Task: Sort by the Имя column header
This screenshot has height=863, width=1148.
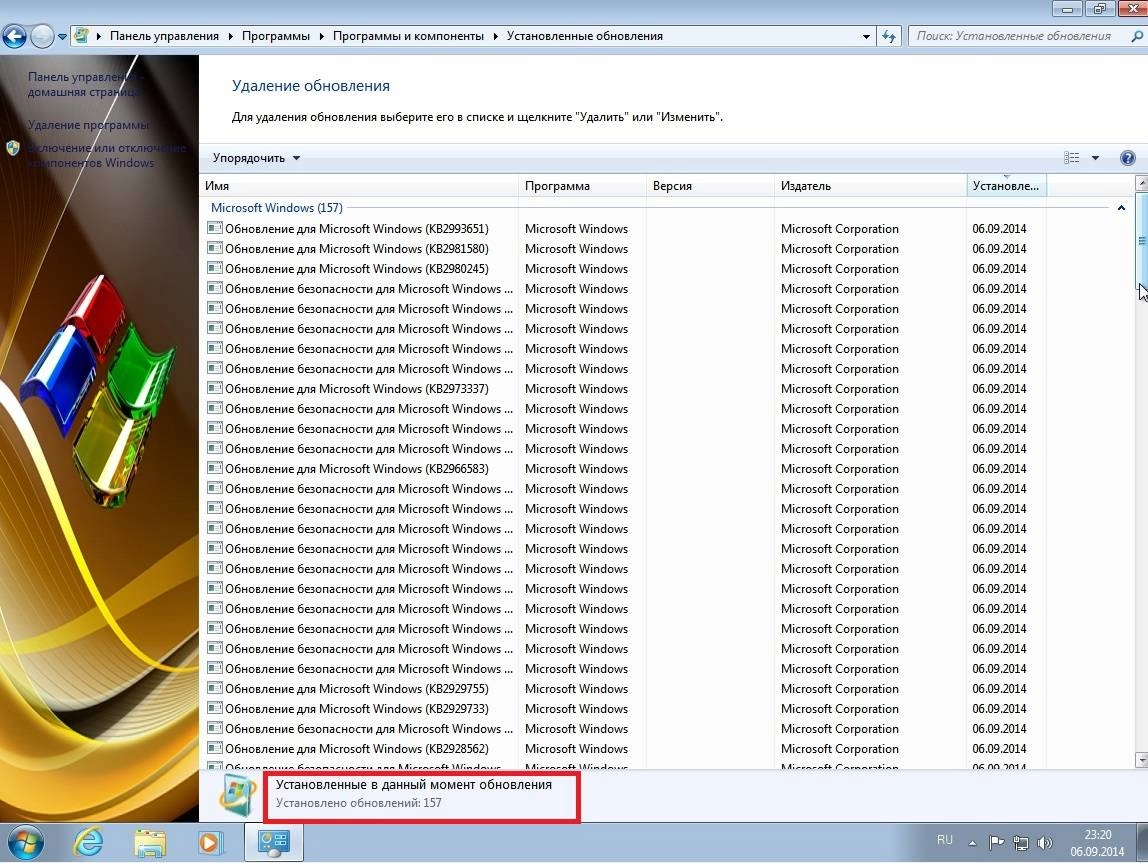Action: click(x=359, y=186)
